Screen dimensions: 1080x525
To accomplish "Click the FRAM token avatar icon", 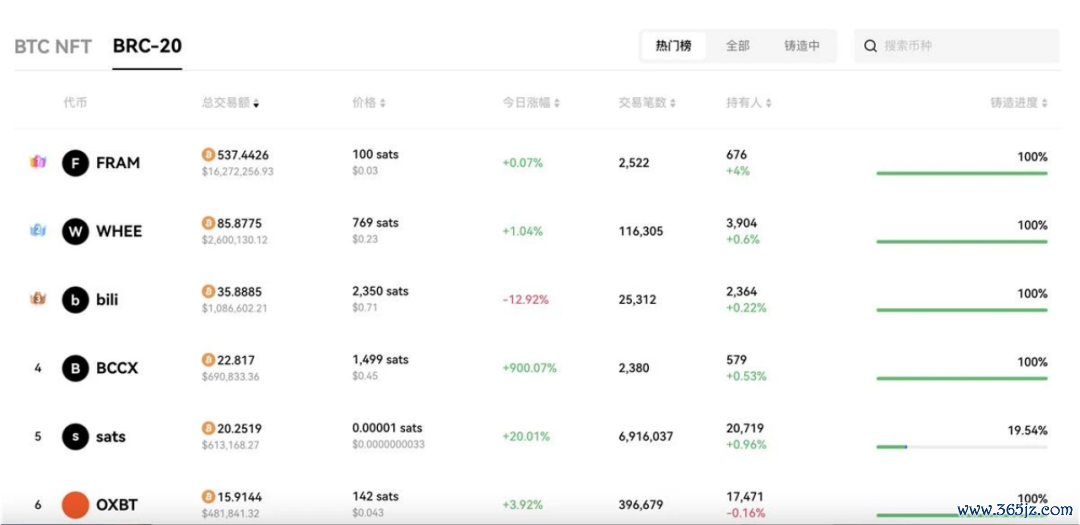I will pyautogui.click(x=76, y=163).
